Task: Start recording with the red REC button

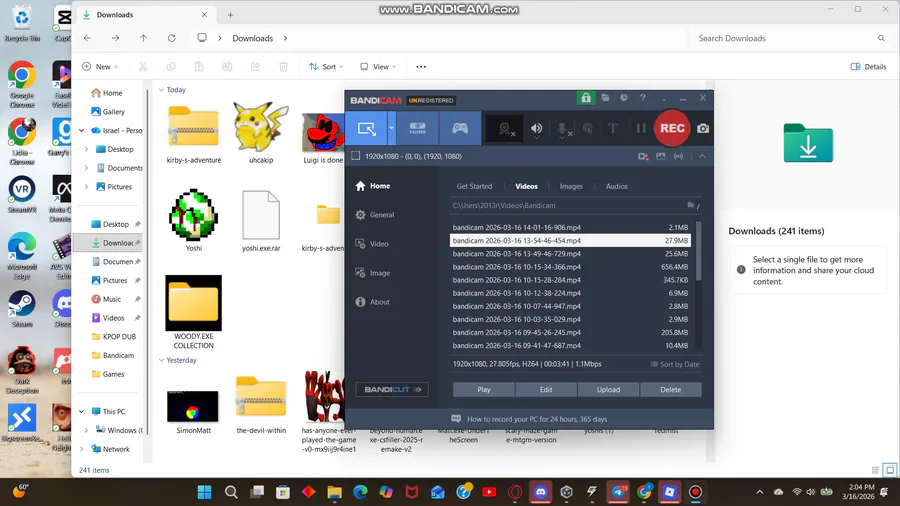Action: pos(672,128)
